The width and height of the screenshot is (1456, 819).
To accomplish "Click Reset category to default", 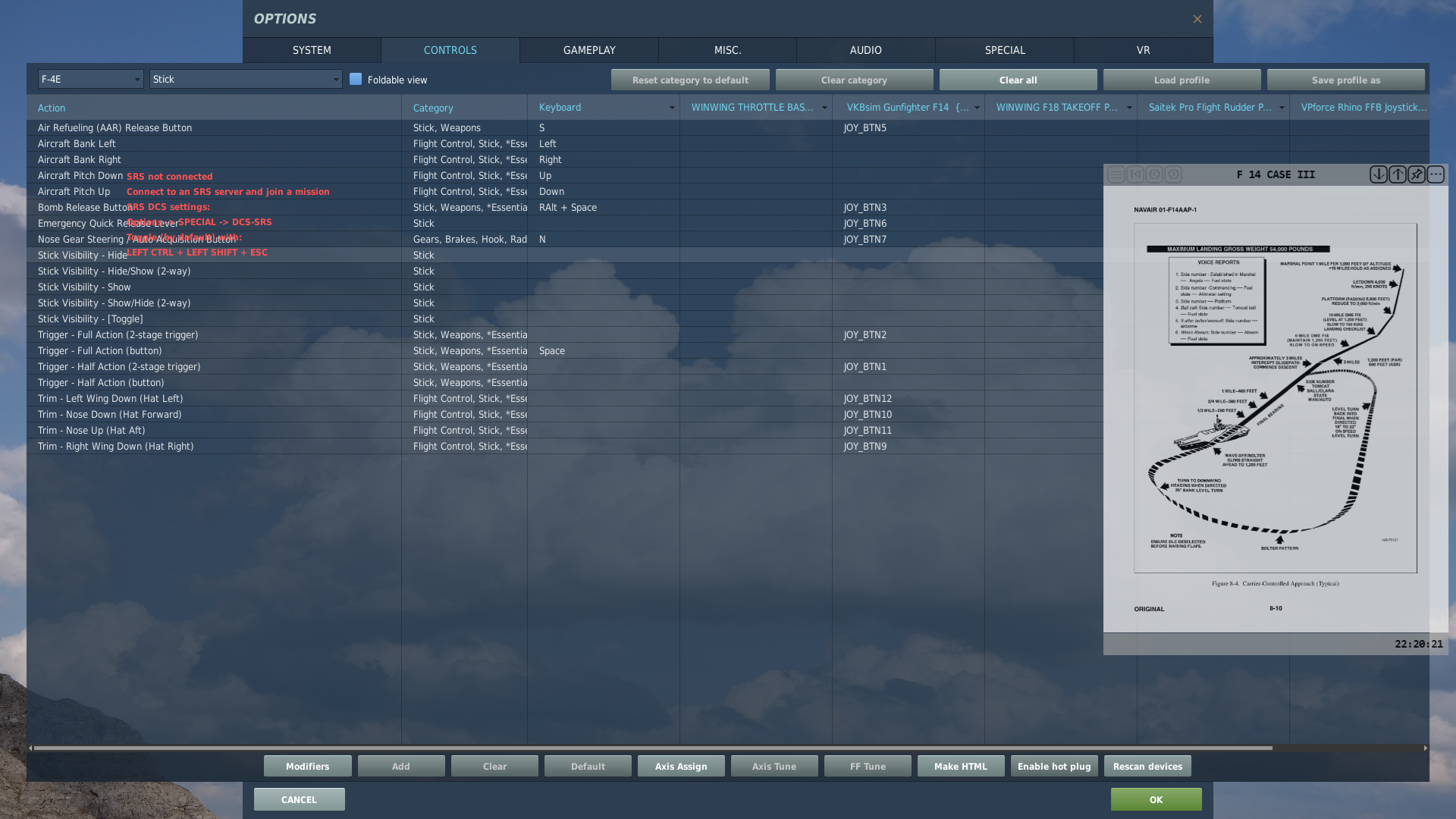I will (x=690, y=80).
